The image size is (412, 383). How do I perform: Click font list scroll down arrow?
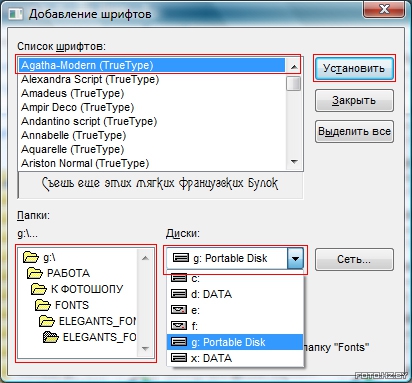pyautogui.click(x=294, y=162)
